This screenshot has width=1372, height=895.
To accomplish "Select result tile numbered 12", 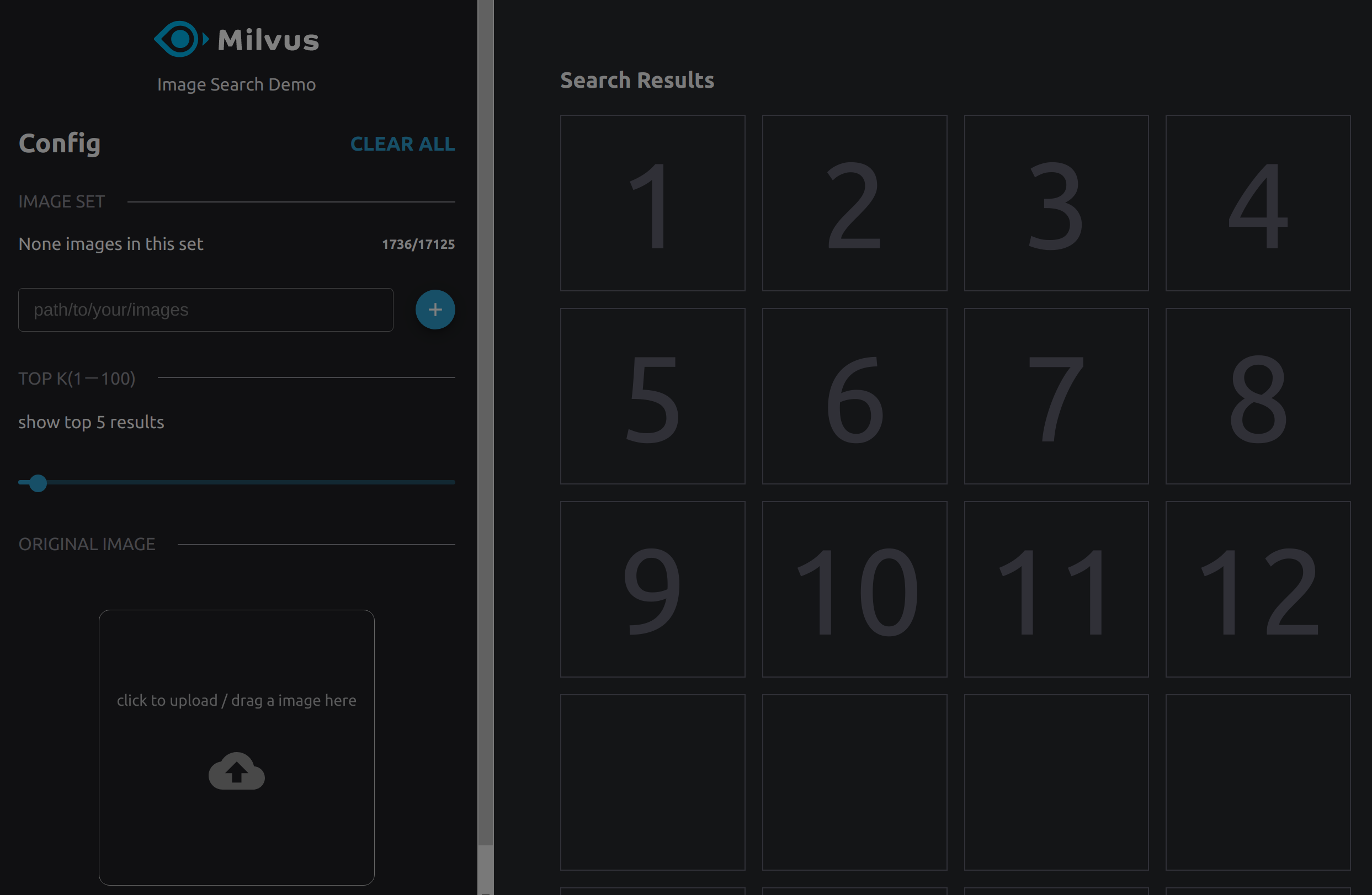I will [x=1258, y=589].
